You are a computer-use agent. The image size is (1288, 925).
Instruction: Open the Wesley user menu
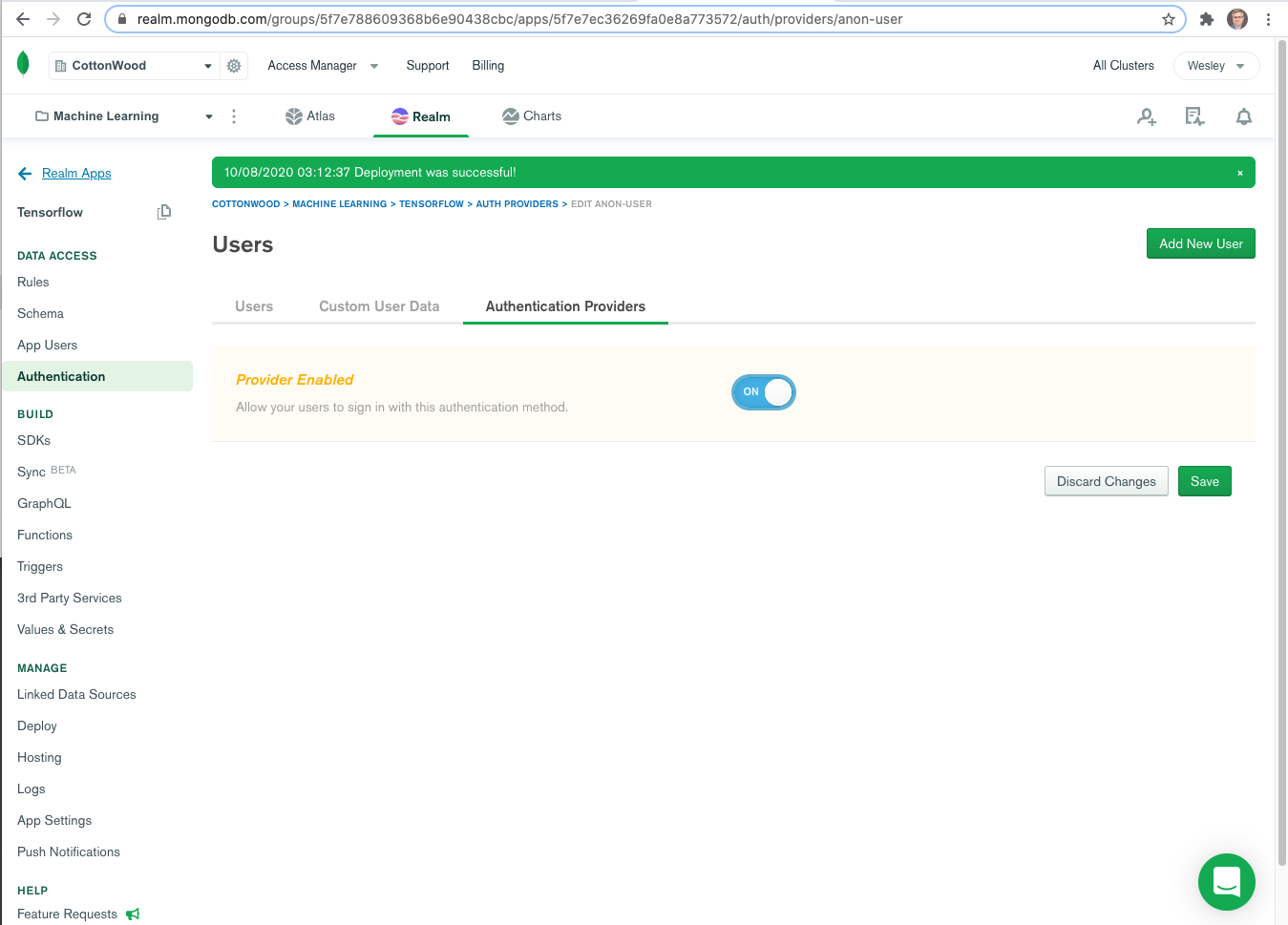1215,66
